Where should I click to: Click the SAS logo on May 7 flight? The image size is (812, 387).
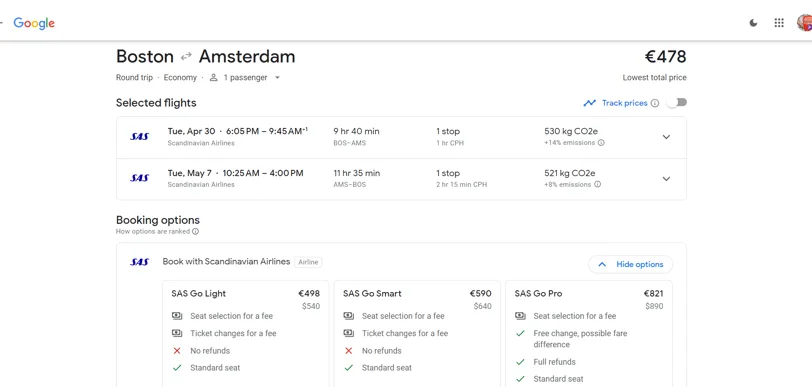pyautogui.click(x=140, y=178)
